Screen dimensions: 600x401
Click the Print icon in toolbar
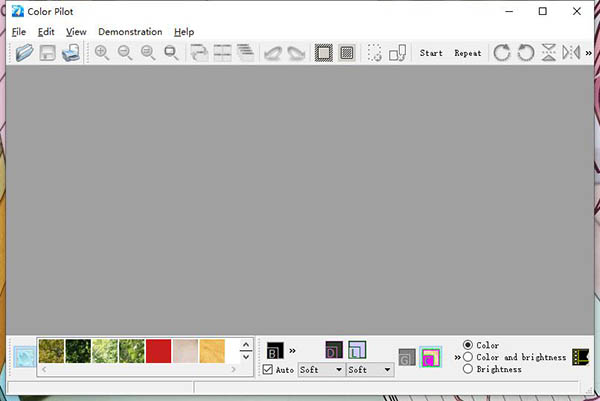point(71,53)
